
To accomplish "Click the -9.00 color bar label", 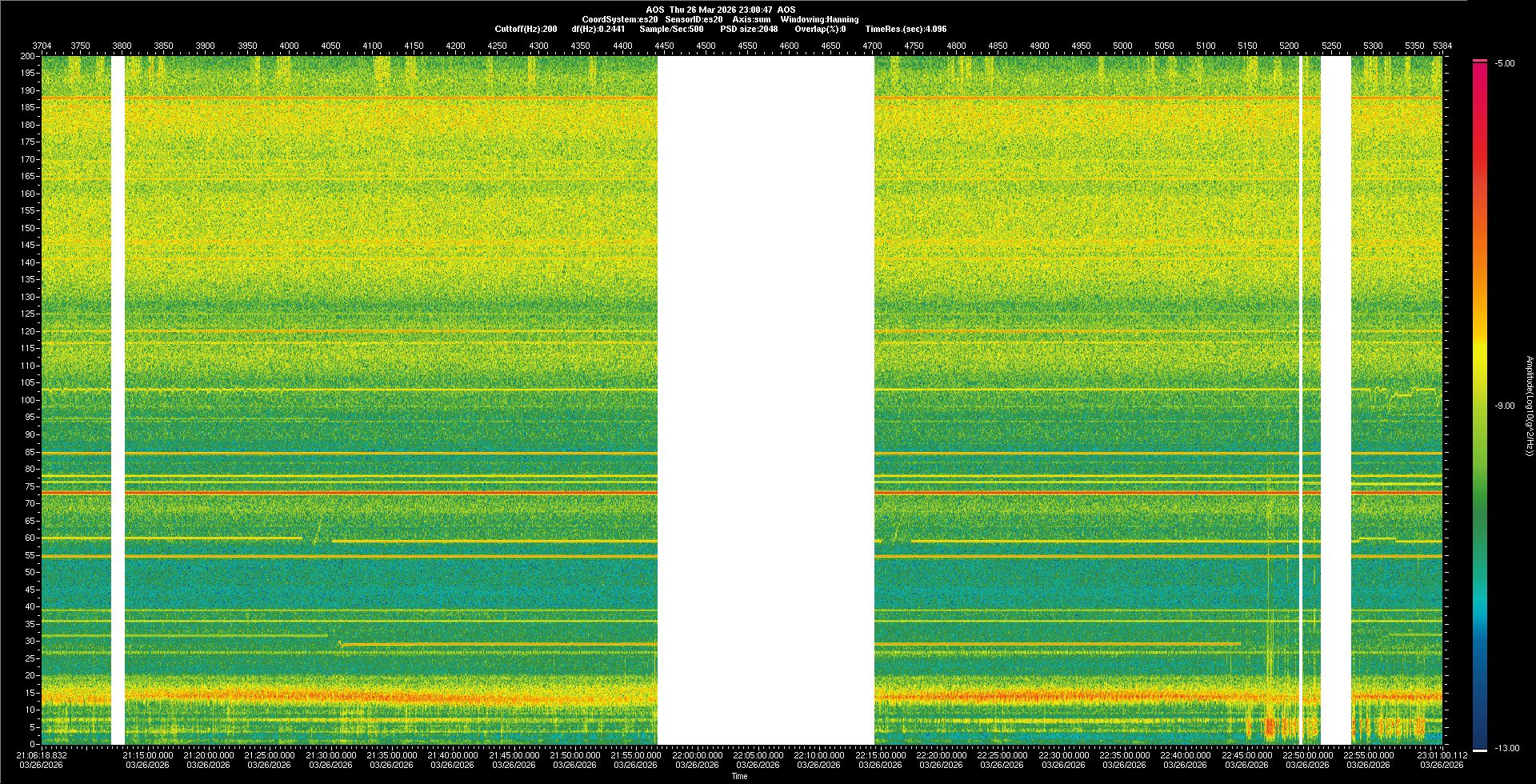I will click(1505, 406).
